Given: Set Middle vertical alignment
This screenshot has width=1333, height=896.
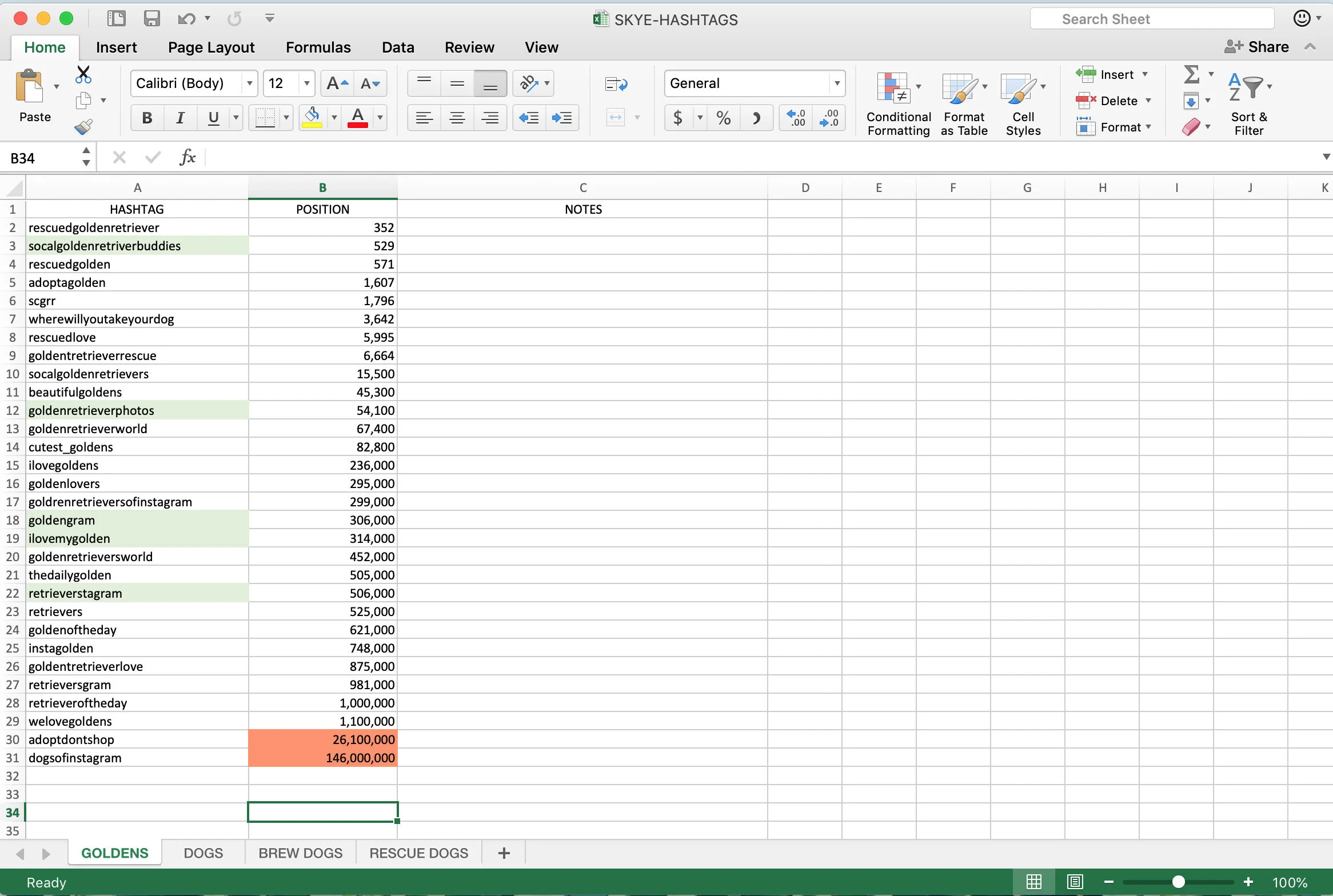Looking at the screenshot, I should point(457,84).
